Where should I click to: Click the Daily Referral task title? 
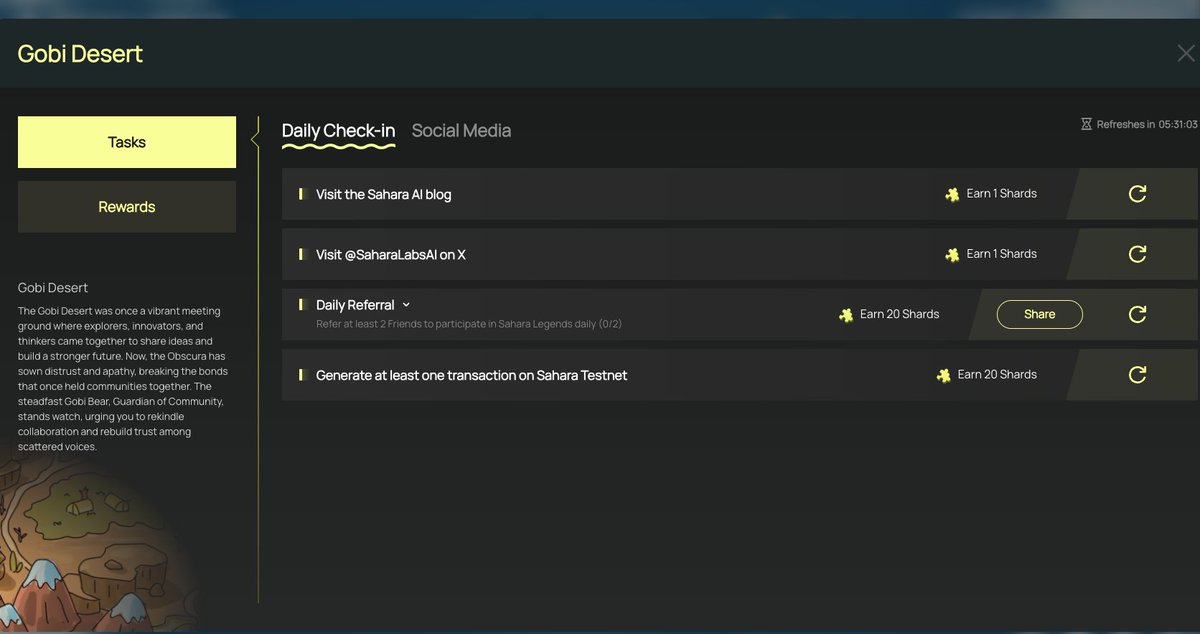(x=355, y=305)
